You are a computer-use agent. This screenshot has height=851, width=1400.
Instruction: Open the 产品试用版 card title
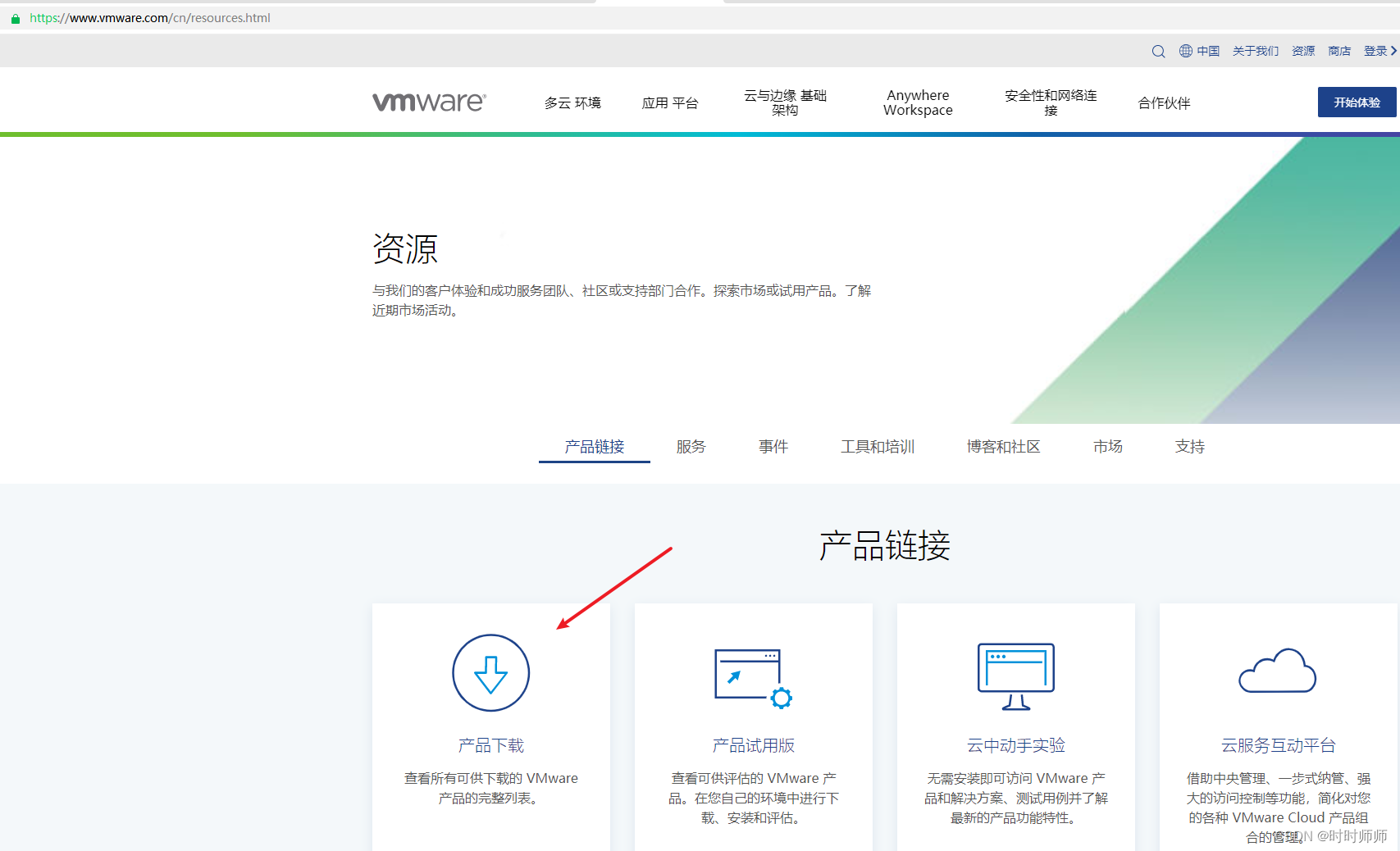(753, 745)
